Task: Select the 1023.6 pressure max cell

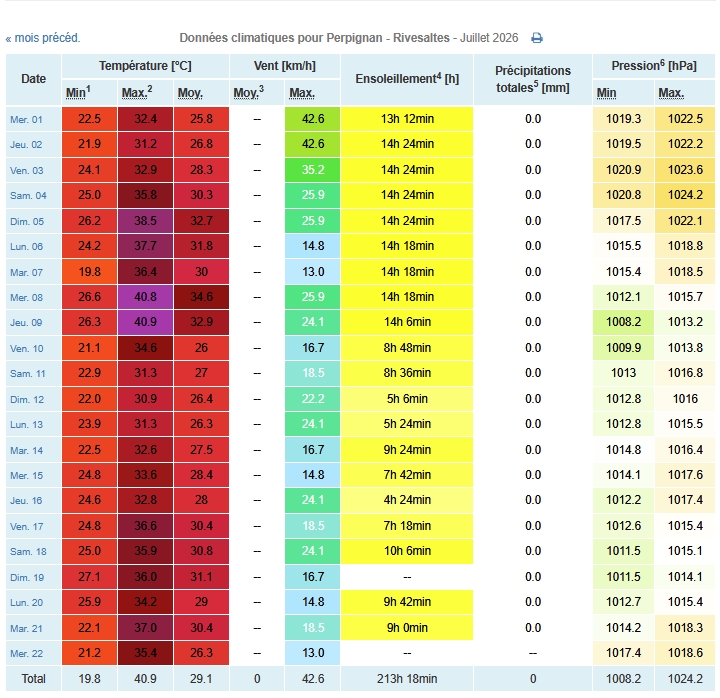Action: [x=685, y=170]
